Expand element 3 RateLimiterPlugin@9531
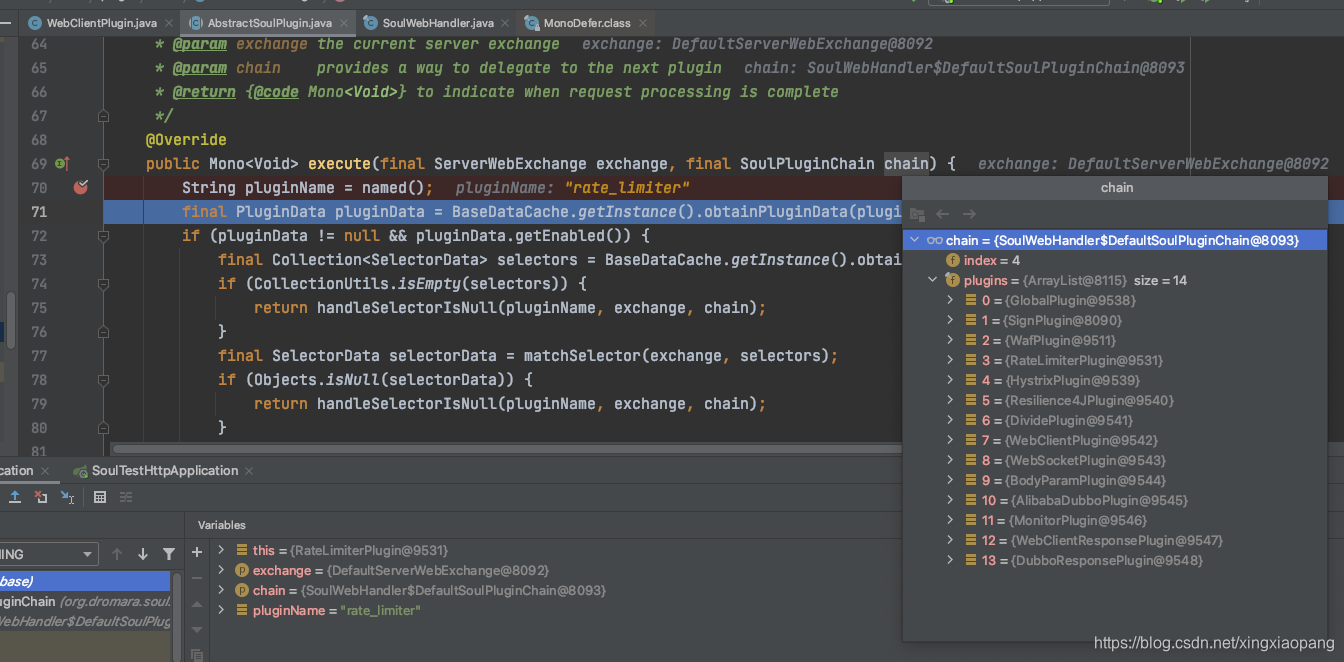 pyautogui.click(x=950, y=361)
